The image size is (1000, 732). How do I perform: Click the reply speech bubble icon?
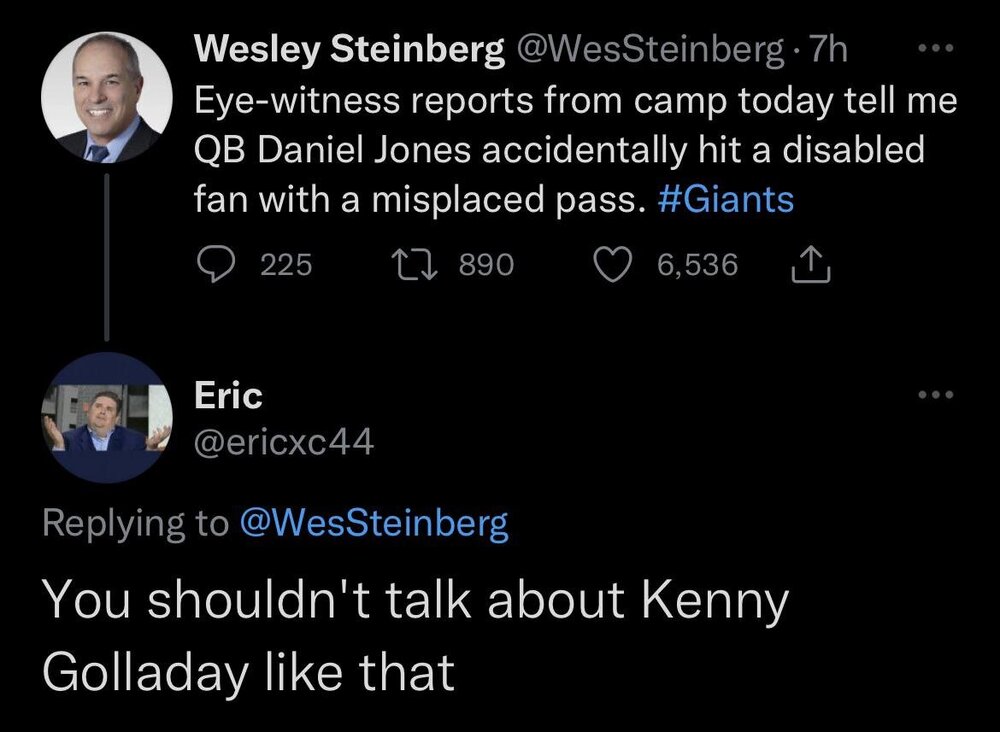pos(215,264)
